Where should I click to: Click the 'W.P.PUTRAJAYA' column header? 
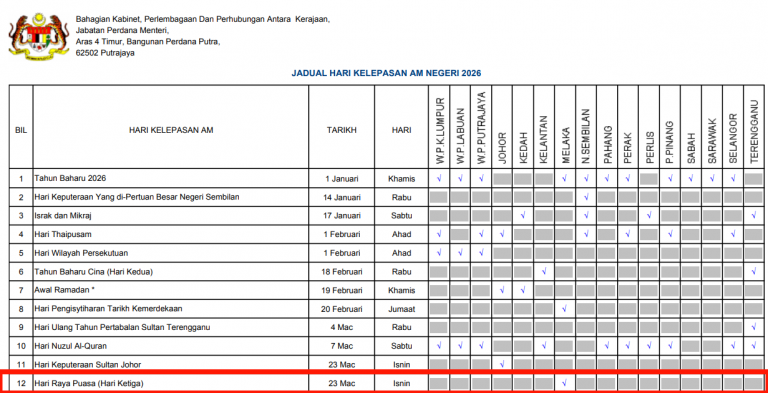[x=481, y=127]
